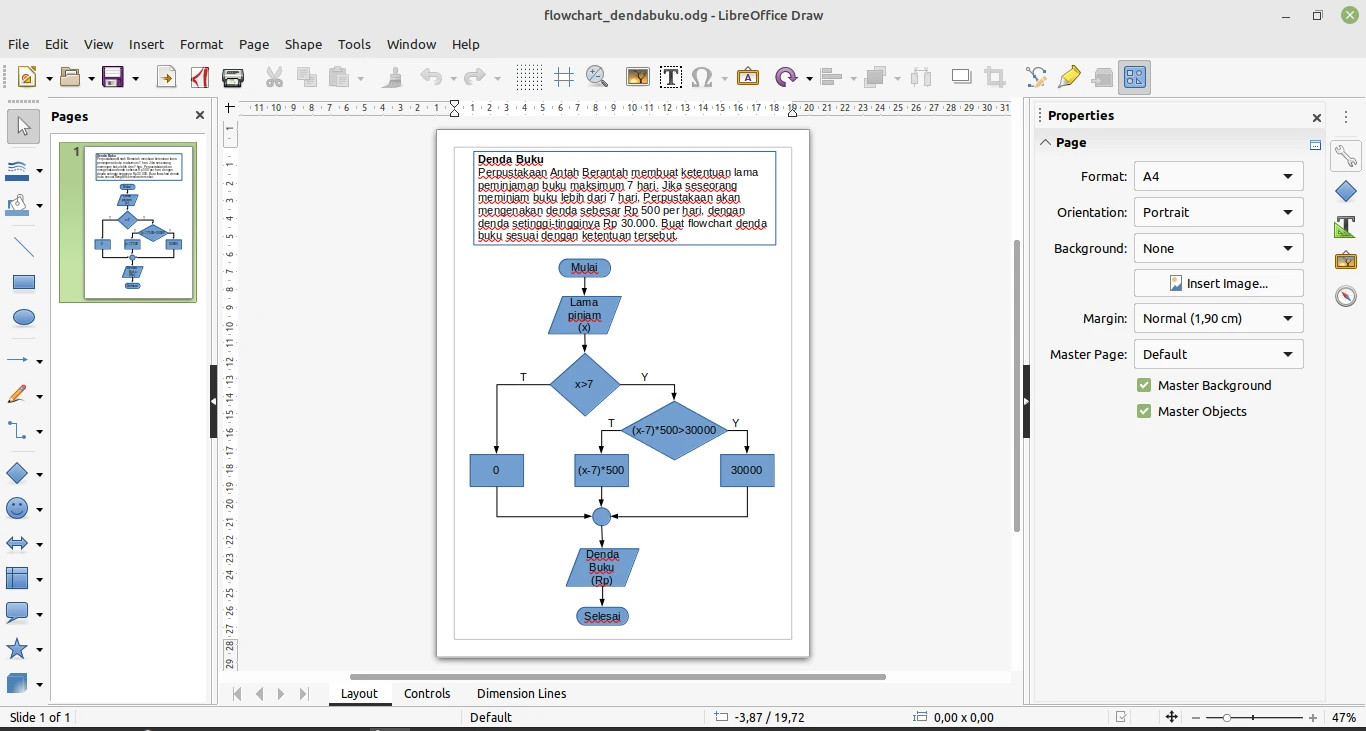Open the Tools menu

click(354, 44)
